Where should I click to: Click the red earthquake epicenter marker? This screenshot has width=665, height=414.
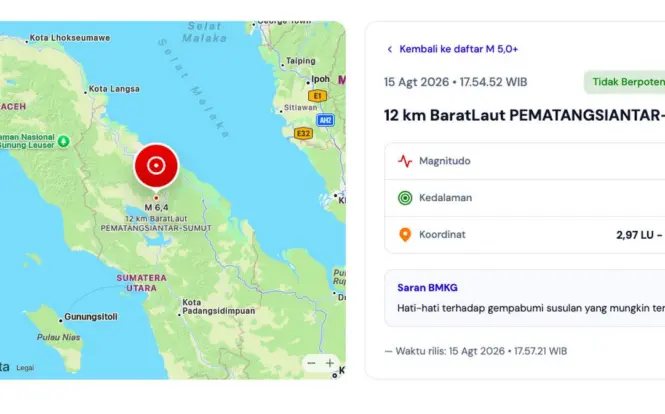pyautogui.click(x=156, y=165)
